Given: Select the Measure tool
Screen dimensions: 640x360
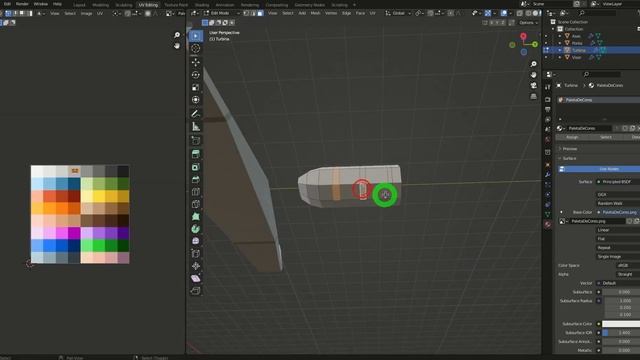Looking at the screenshot, I should (196, 127).
